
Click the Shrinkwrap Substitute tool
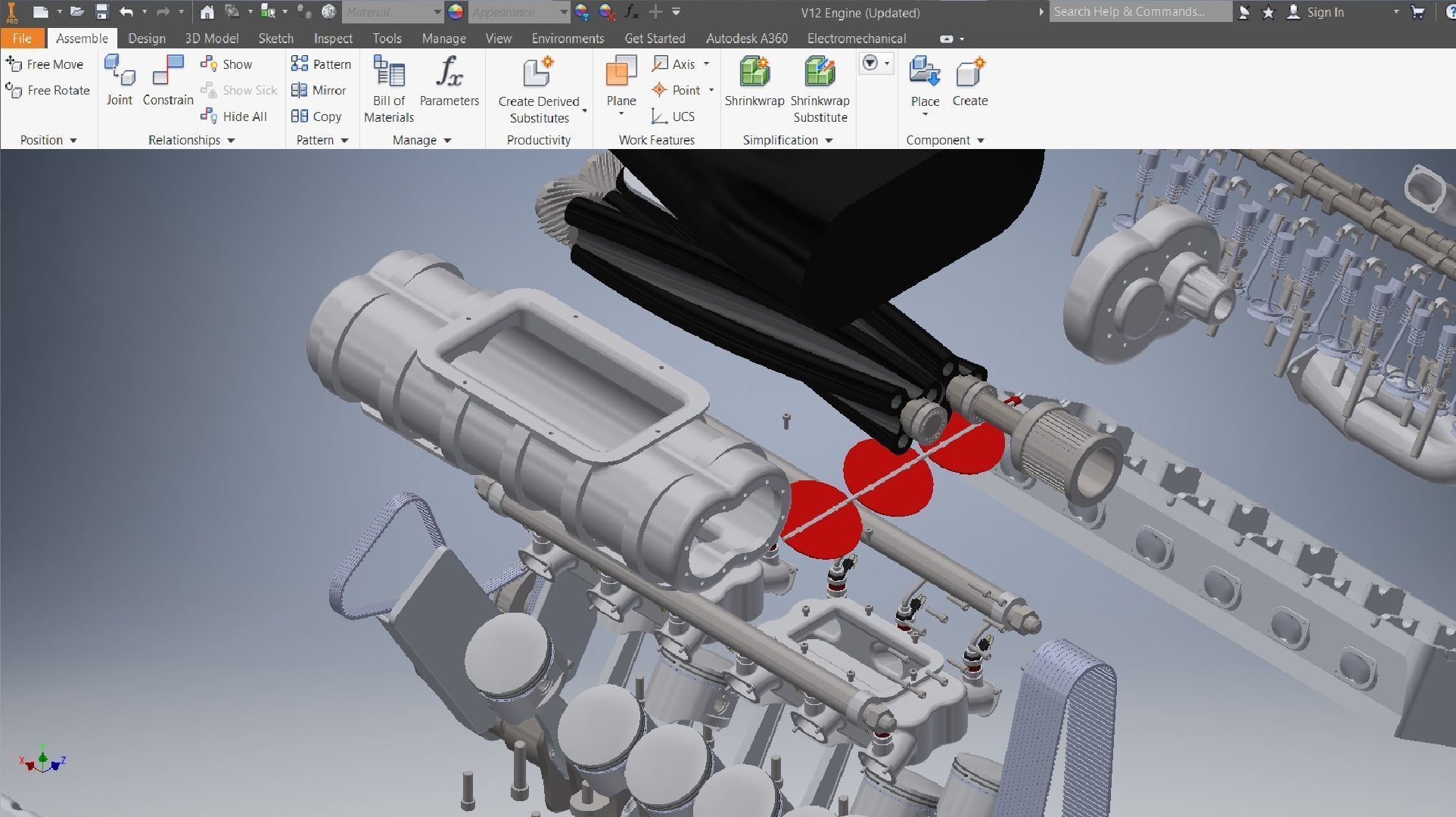pos(820,89)
